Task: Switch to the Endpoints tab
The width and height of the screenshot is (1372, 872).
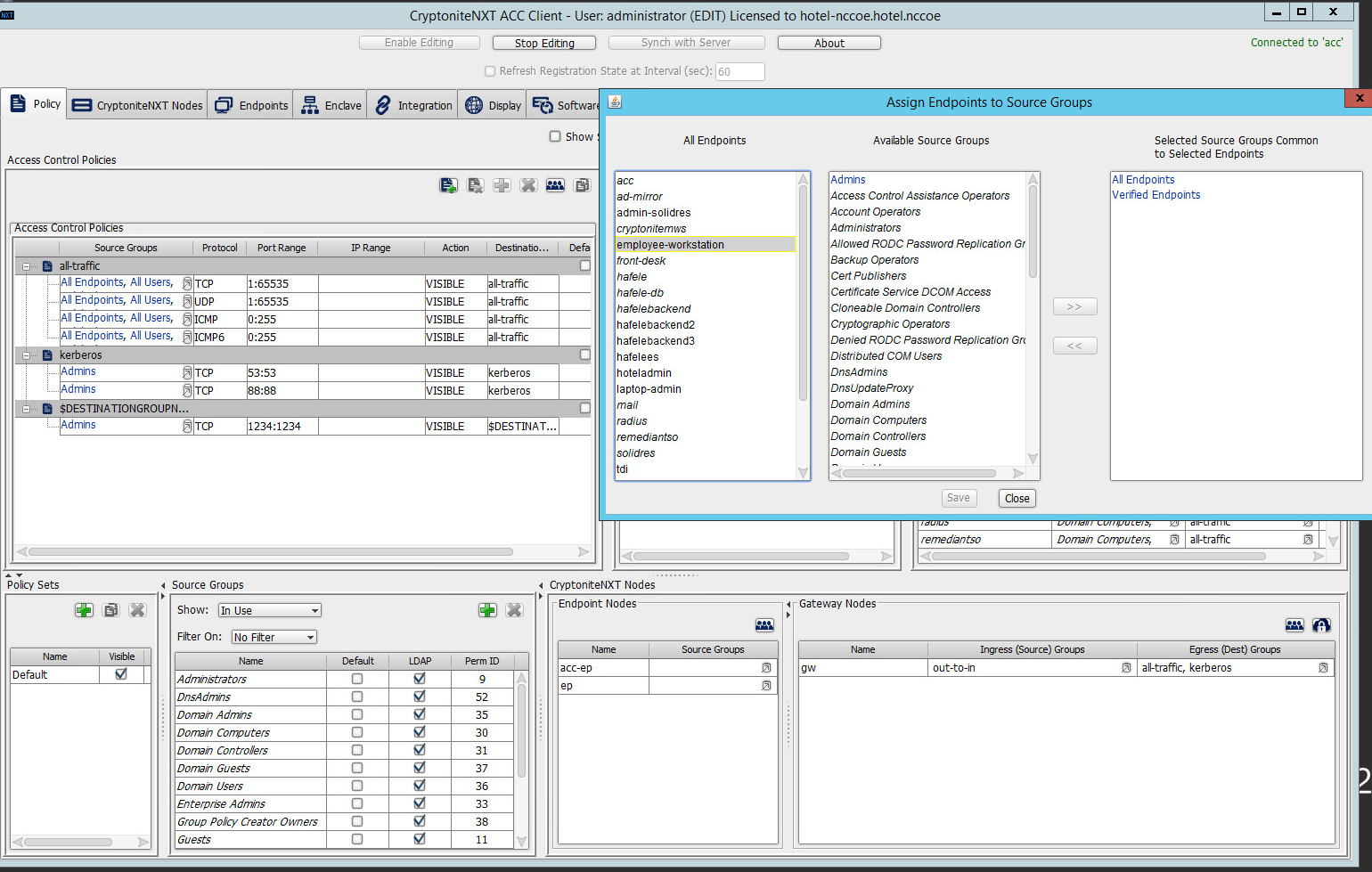Action: point(251,105)
